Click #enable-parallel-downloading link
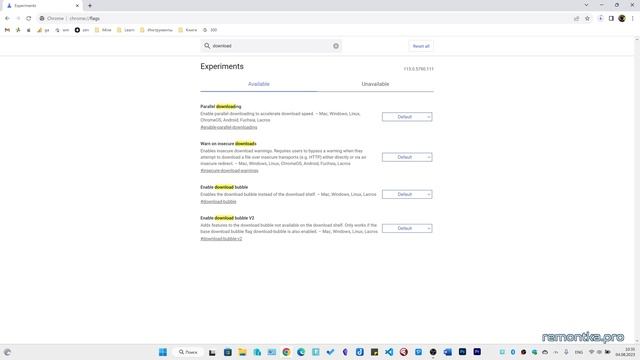 point(229,127)
